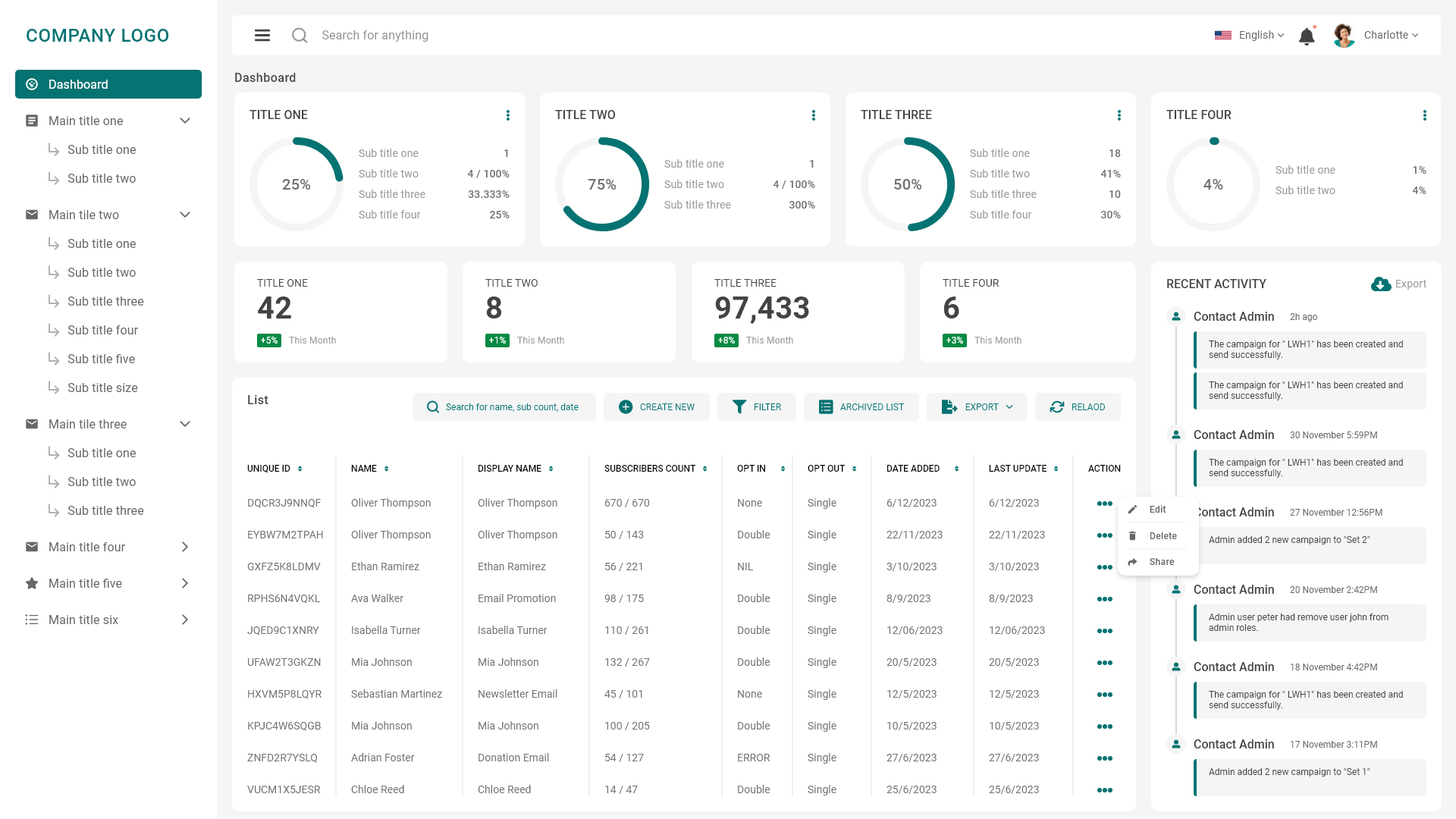The width and height of the screenshot is (1456, 819).
Task: Click the 75% progress ring
Action: click(602, 184)
